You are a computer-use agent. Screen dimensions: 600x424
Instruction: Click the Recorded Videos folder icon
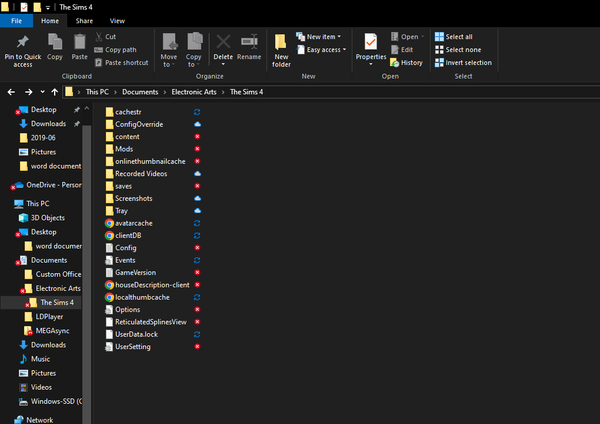(109, 174)
